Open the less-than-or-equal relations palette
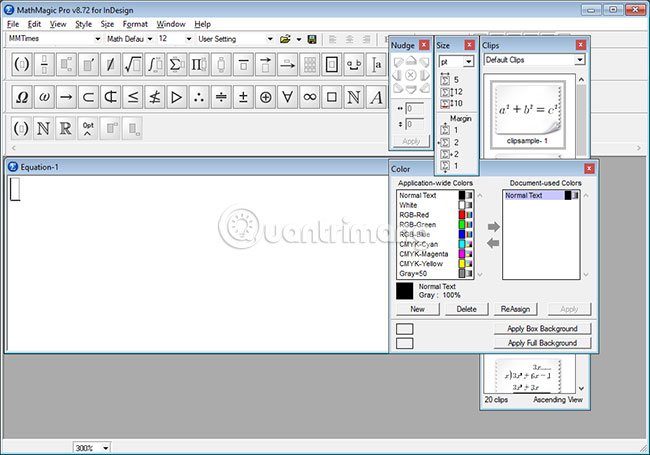The image size is (650, 455). click(133, 97)
